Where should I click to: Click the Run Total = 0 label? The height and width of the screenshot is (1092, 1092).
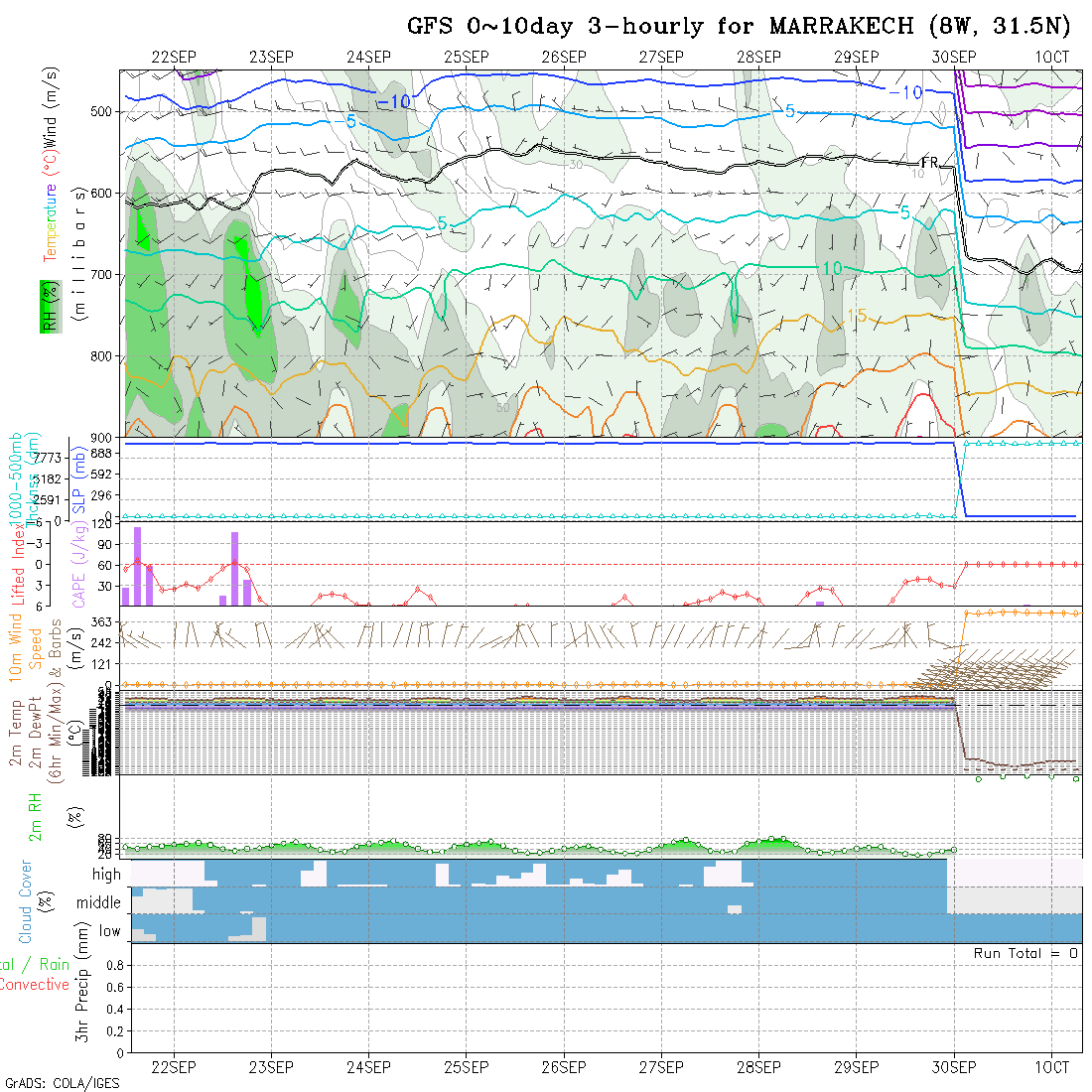pyautogui.click(x=1025, y=953)
